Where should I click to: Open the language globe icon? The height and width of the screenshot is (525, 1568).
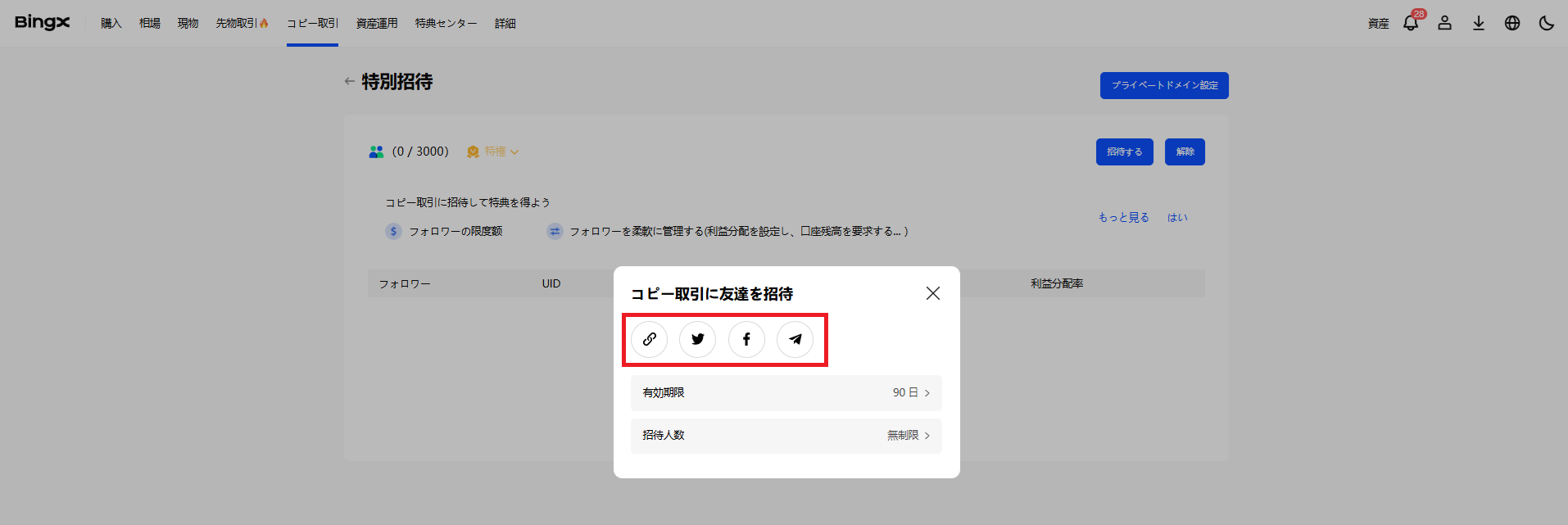tap(1512, 23)
